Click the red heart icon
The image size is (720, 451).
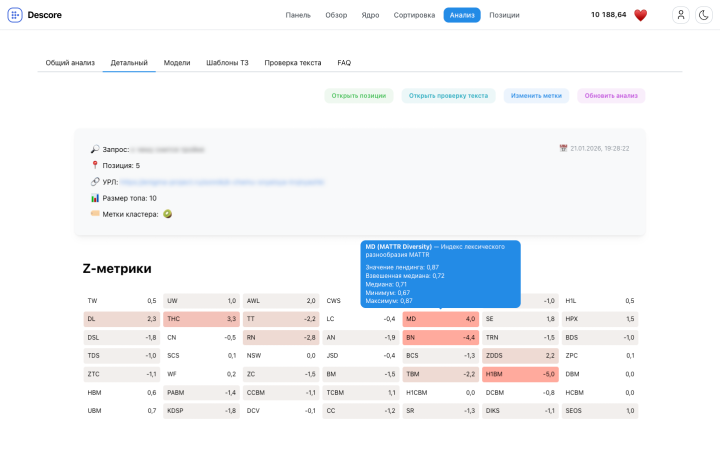tap(641, 15)
